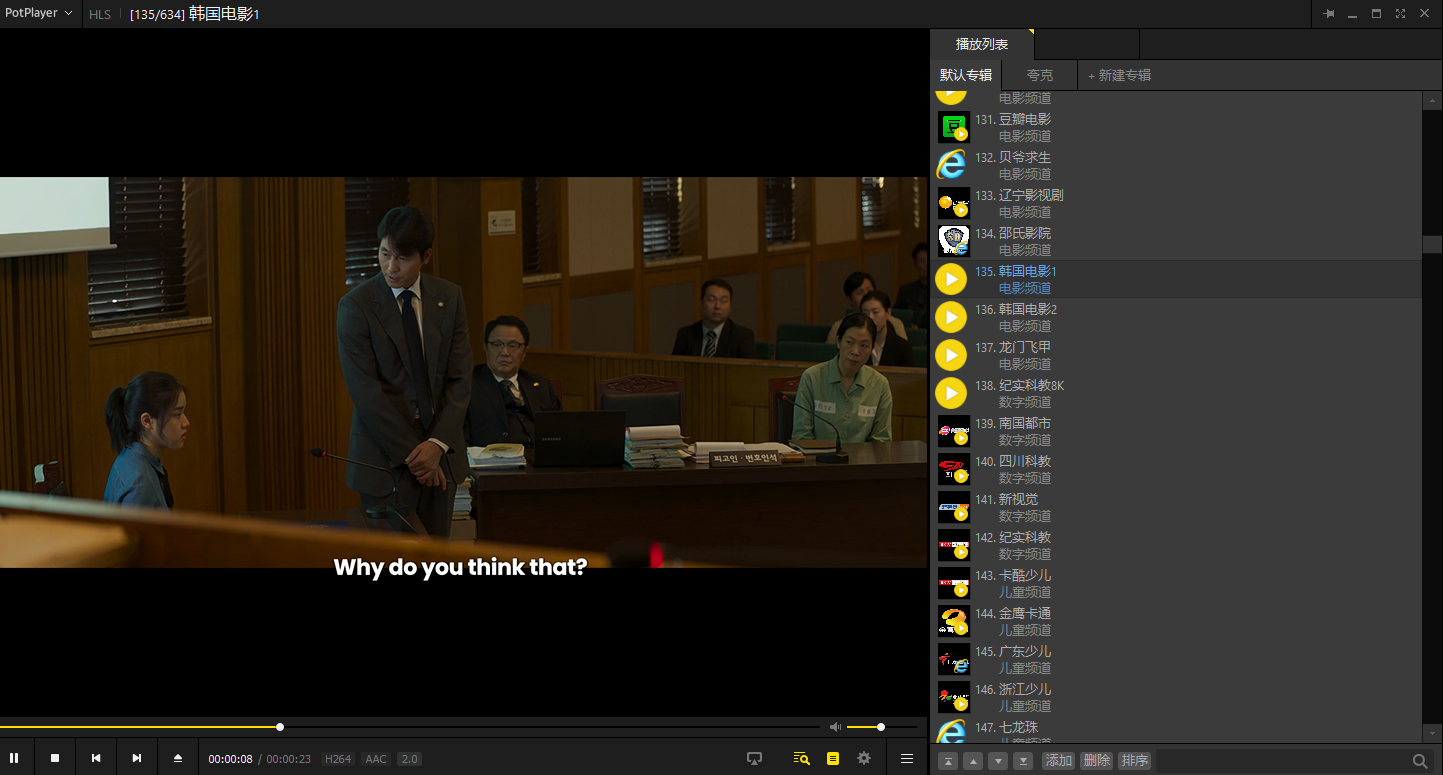Move selected playlist item down one
Screen dimensions: 1443x775
pos(998,761)
